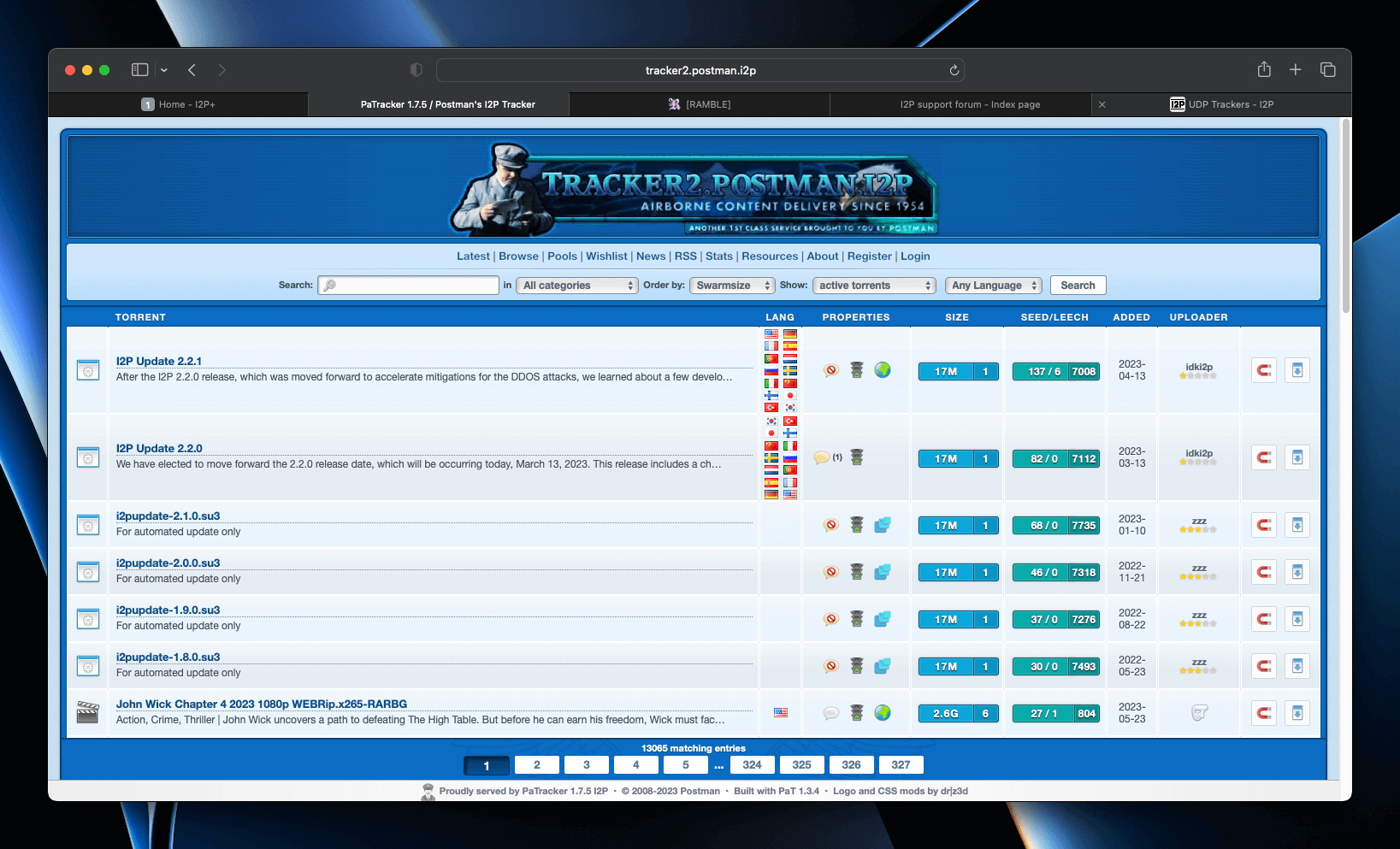The height and width of the screenshot is (849, 1400).
Task: Open the All categories dropdown
Action: [577, 286]
